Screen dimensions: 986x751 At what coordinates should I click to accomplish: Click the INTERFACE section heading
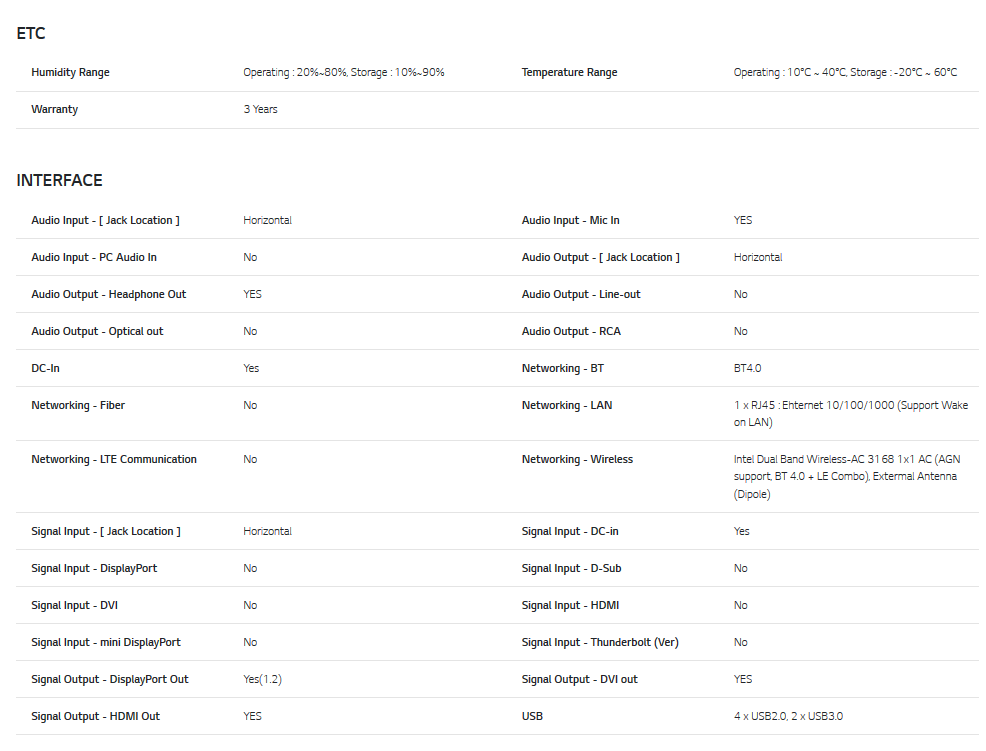[x=59, y=180]
